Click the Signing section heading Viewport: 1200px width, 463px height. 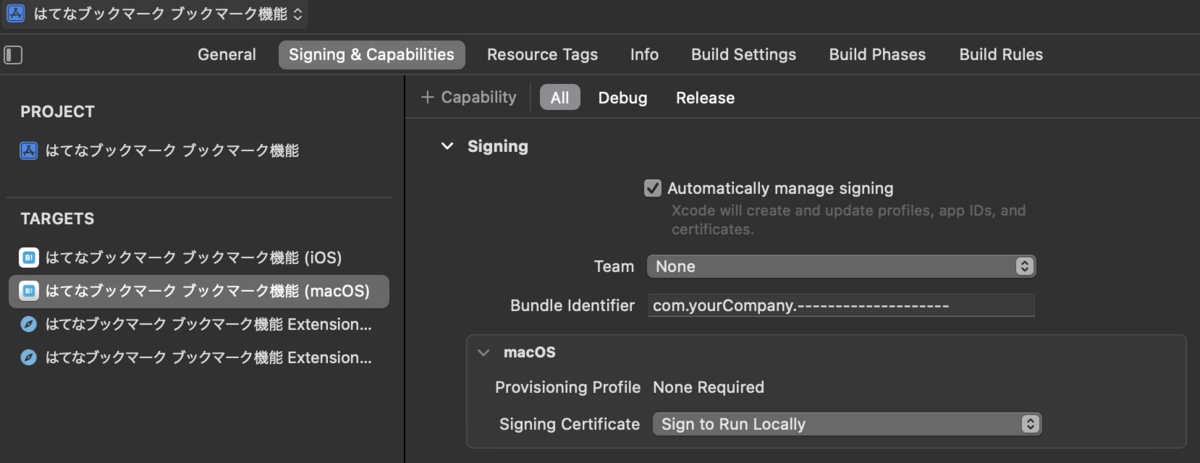(x=498, y=146)
